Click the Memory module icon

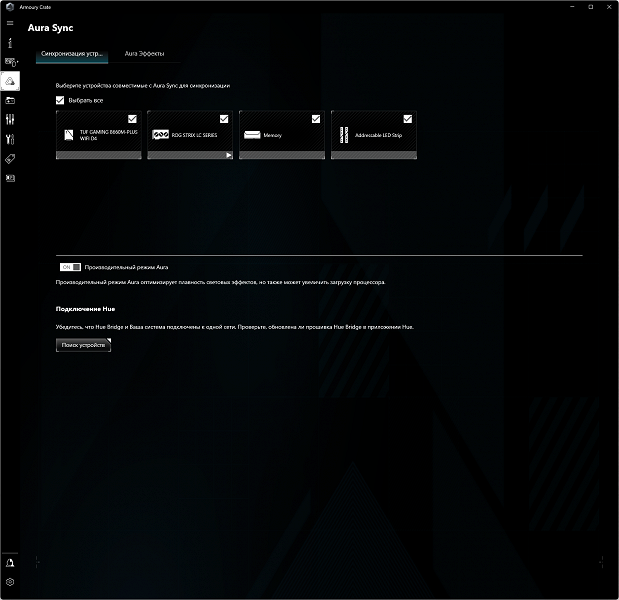pos(252,135)
